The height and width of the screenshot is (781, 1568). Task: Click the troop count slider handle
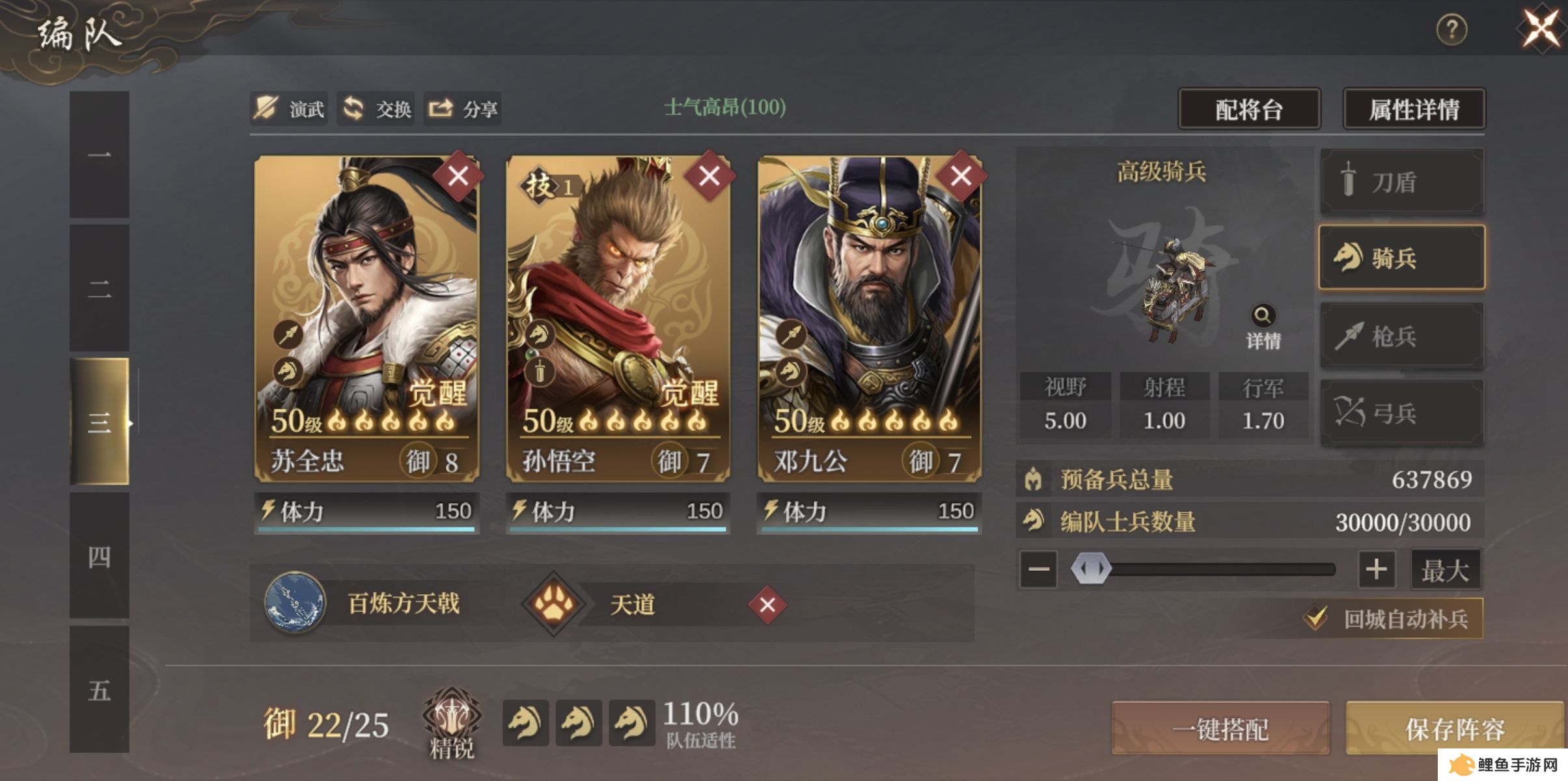click(1092, 569)
